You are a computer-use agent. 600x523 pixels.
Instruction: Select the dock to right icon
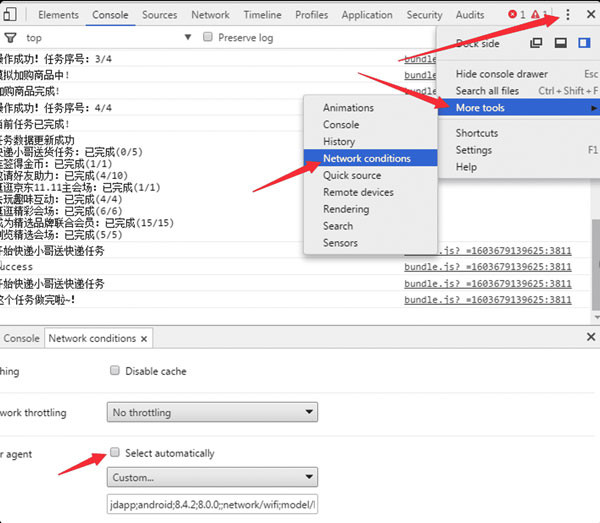click(x=586, y=43)
